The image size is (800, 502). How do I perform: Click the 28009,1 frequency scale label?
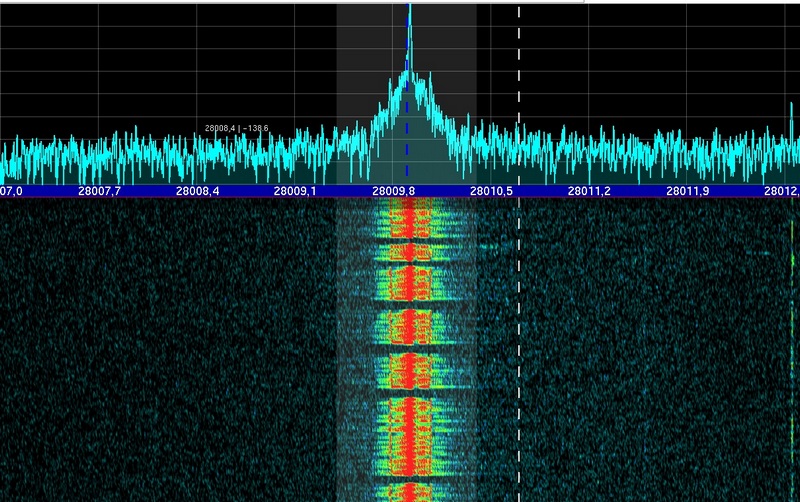click(296, 190)
